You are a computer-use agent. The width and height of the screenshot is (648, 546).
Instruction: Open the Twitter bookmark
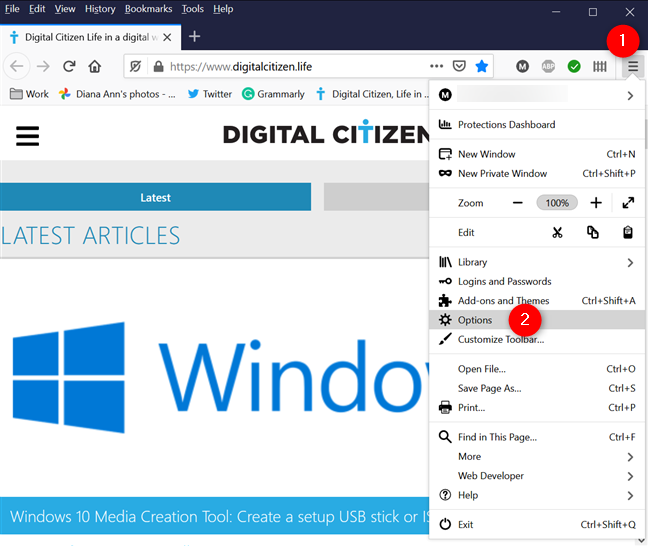[x=210, y=94]
